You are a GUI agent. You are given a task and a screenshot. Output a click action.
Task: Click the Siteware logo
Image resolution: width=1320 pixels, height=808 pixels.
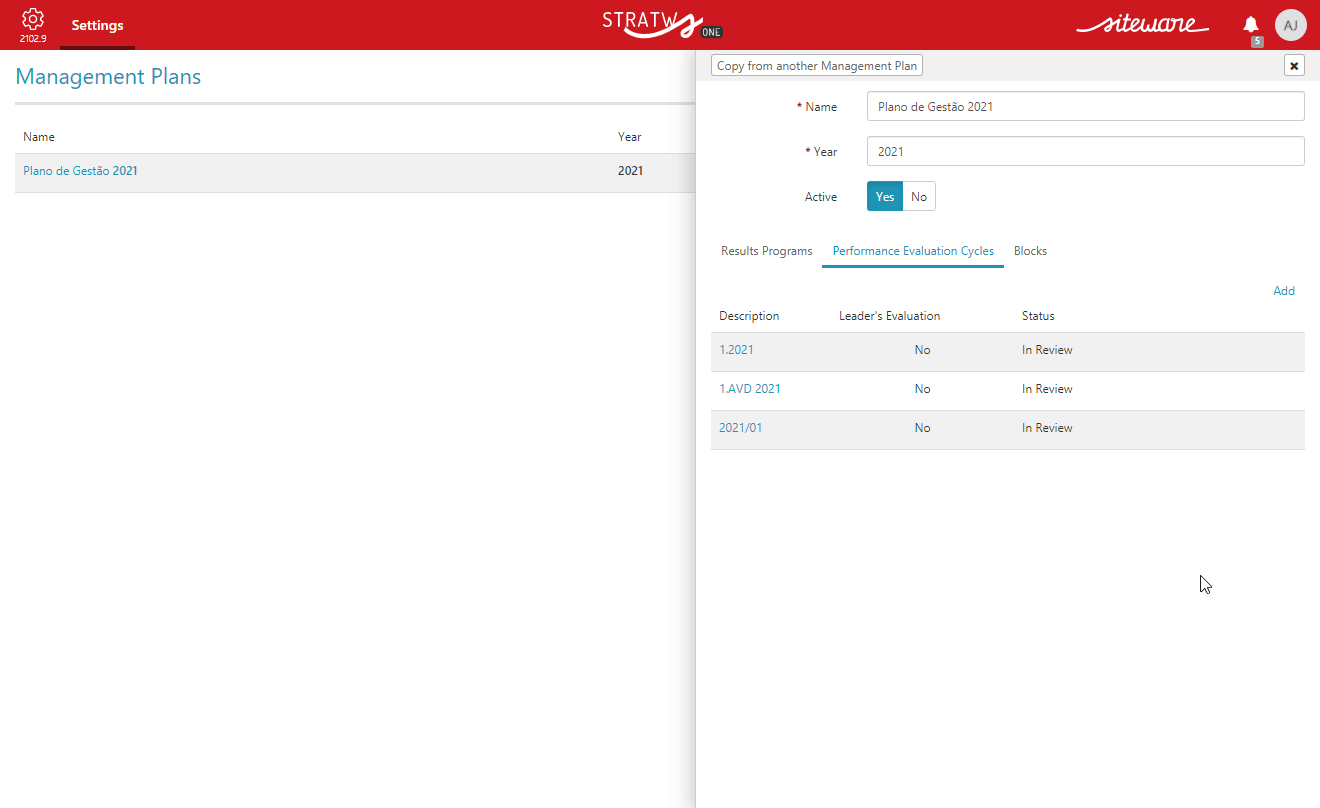[x=1142, y=25]
